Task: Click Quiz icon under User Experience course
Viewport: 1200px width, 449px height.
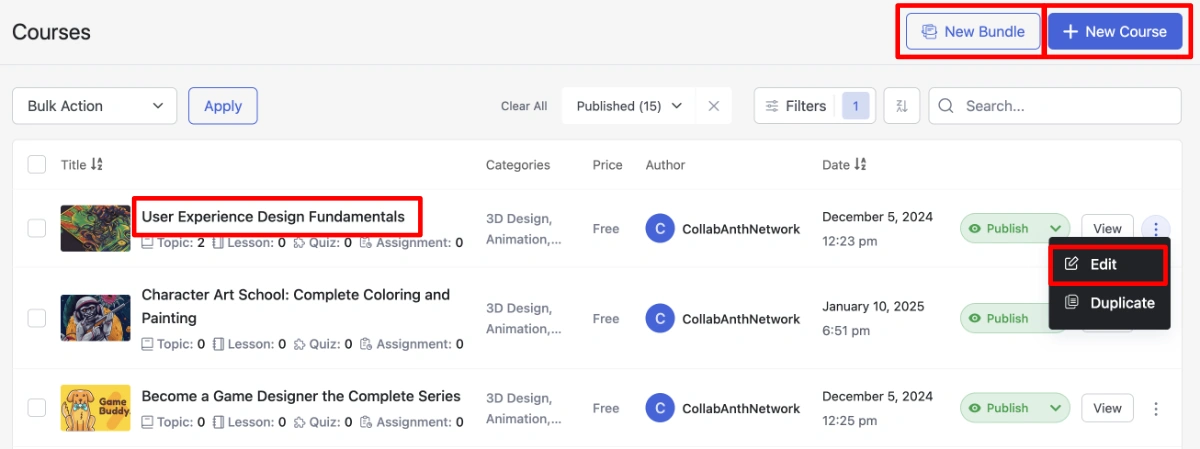Action: pos(299,242)
